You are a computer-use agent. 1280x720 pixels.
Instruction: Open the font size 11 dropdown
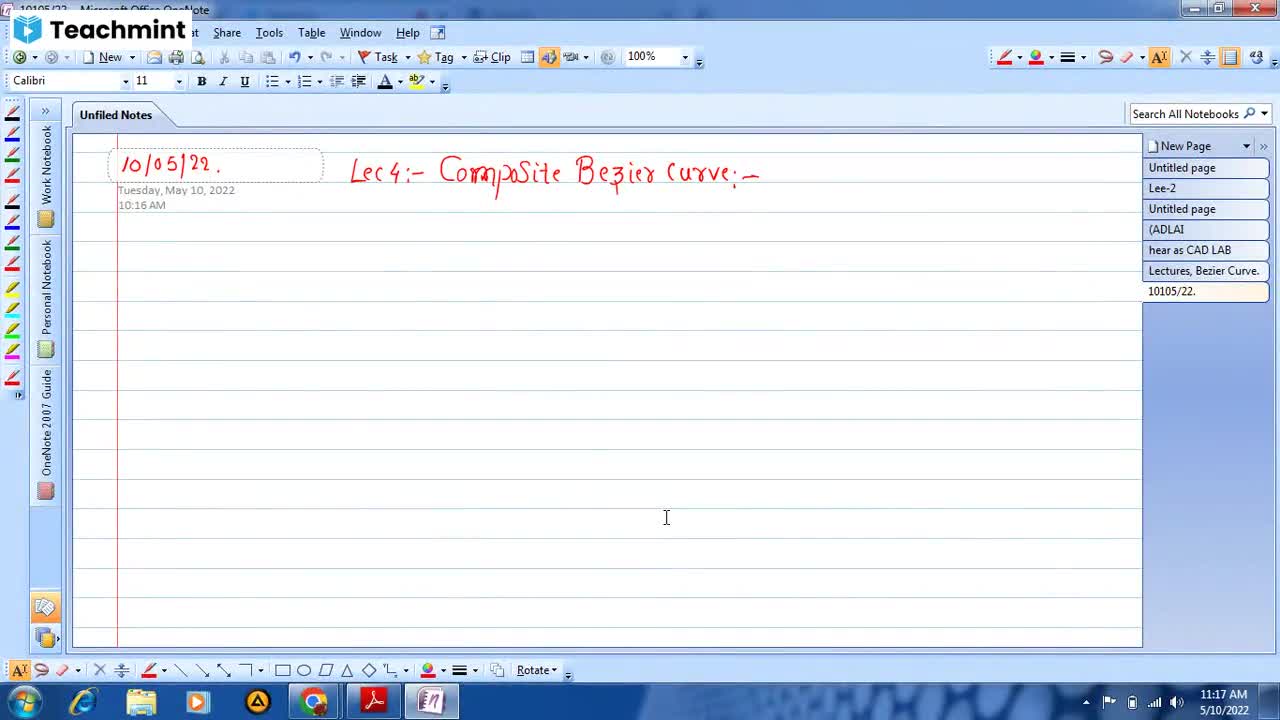pyautogui.click(x=179, y=82)
